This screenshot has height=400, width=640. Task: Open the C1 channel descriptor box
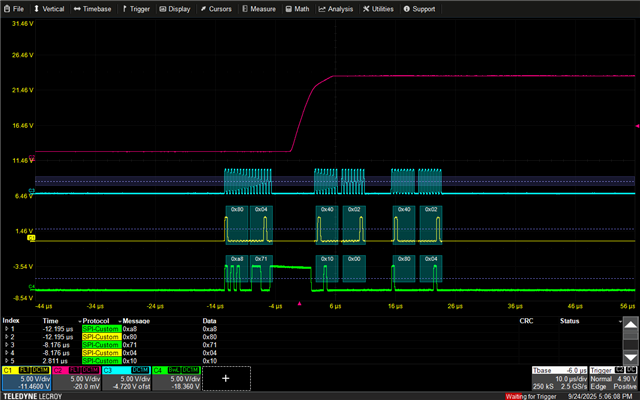coord(24,379)
